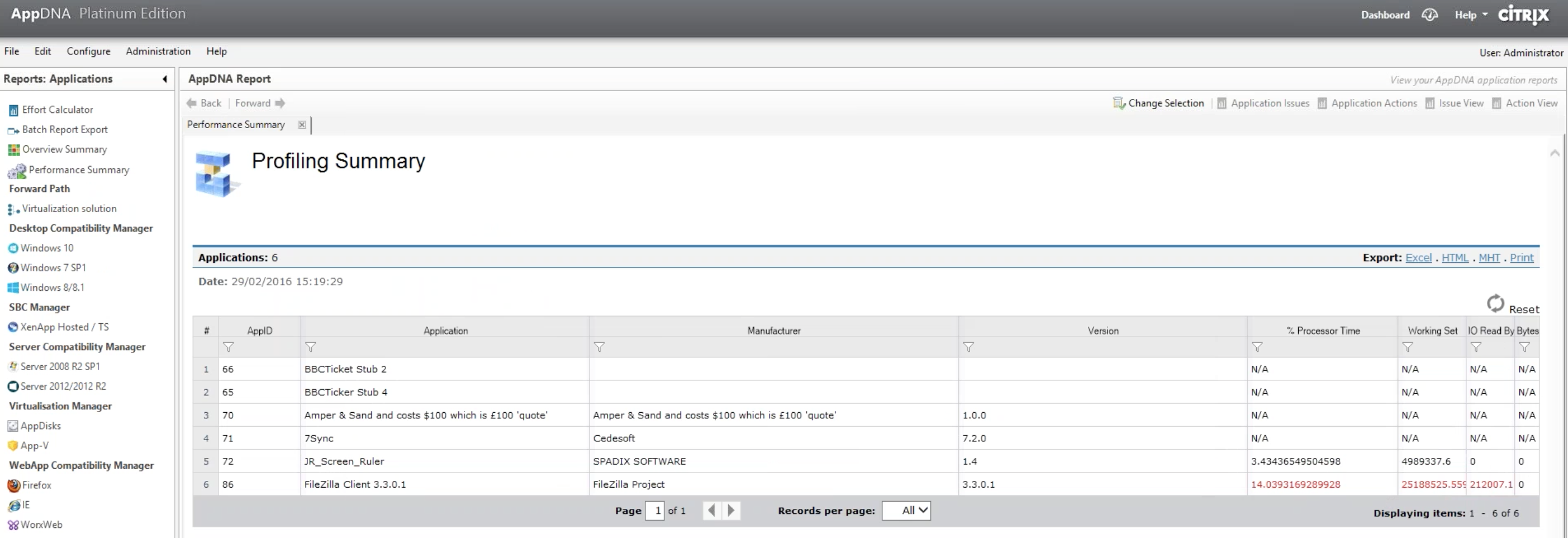Close the Performance Summary tab
Viewport: 1568px width, 538px height.
coord(302,125)
